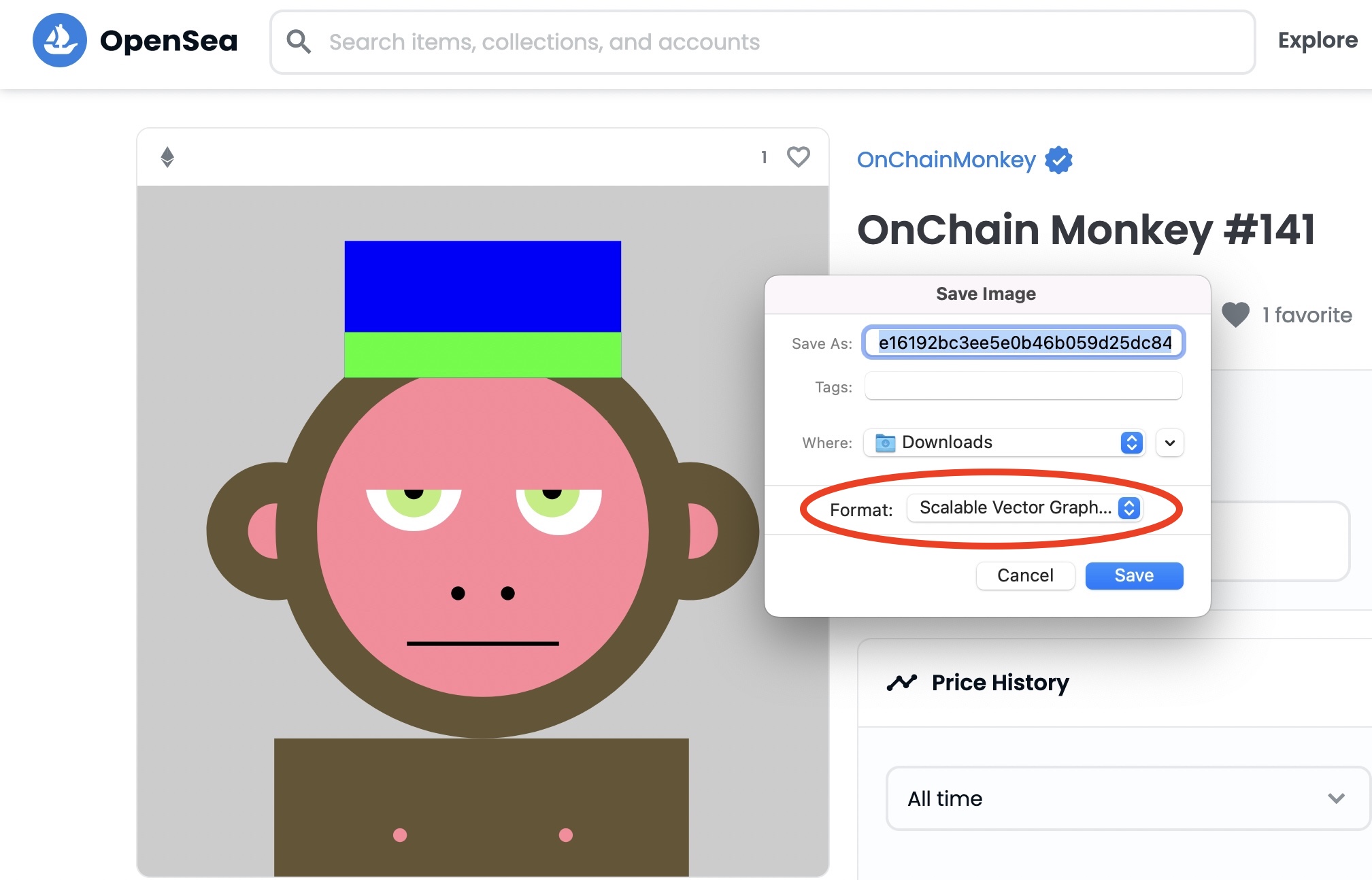Viewport: 1372px width, 880px height.
Task: Click the Save As filename field
Action: coord(1024,342)
